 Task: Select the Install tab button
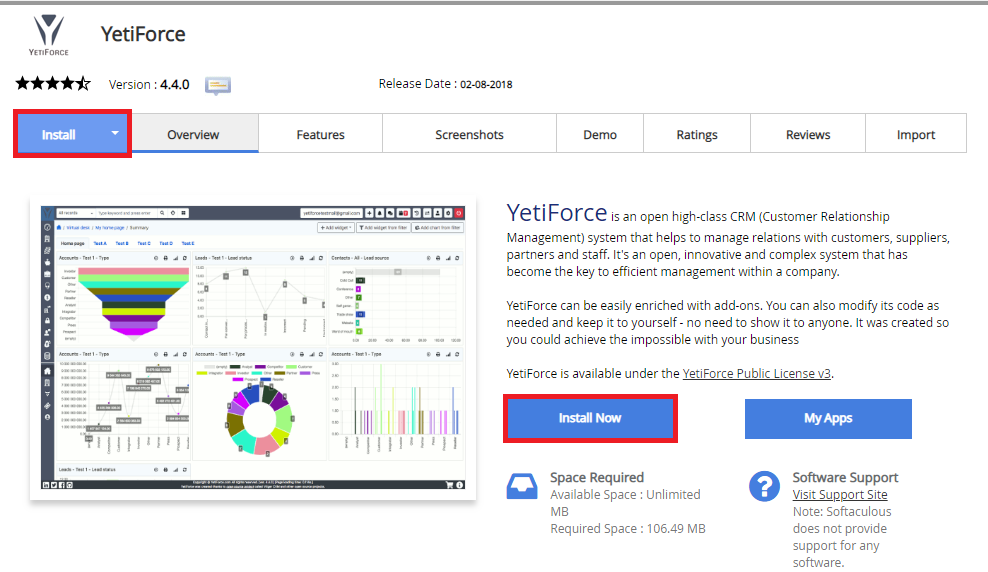tap(59, 134)
